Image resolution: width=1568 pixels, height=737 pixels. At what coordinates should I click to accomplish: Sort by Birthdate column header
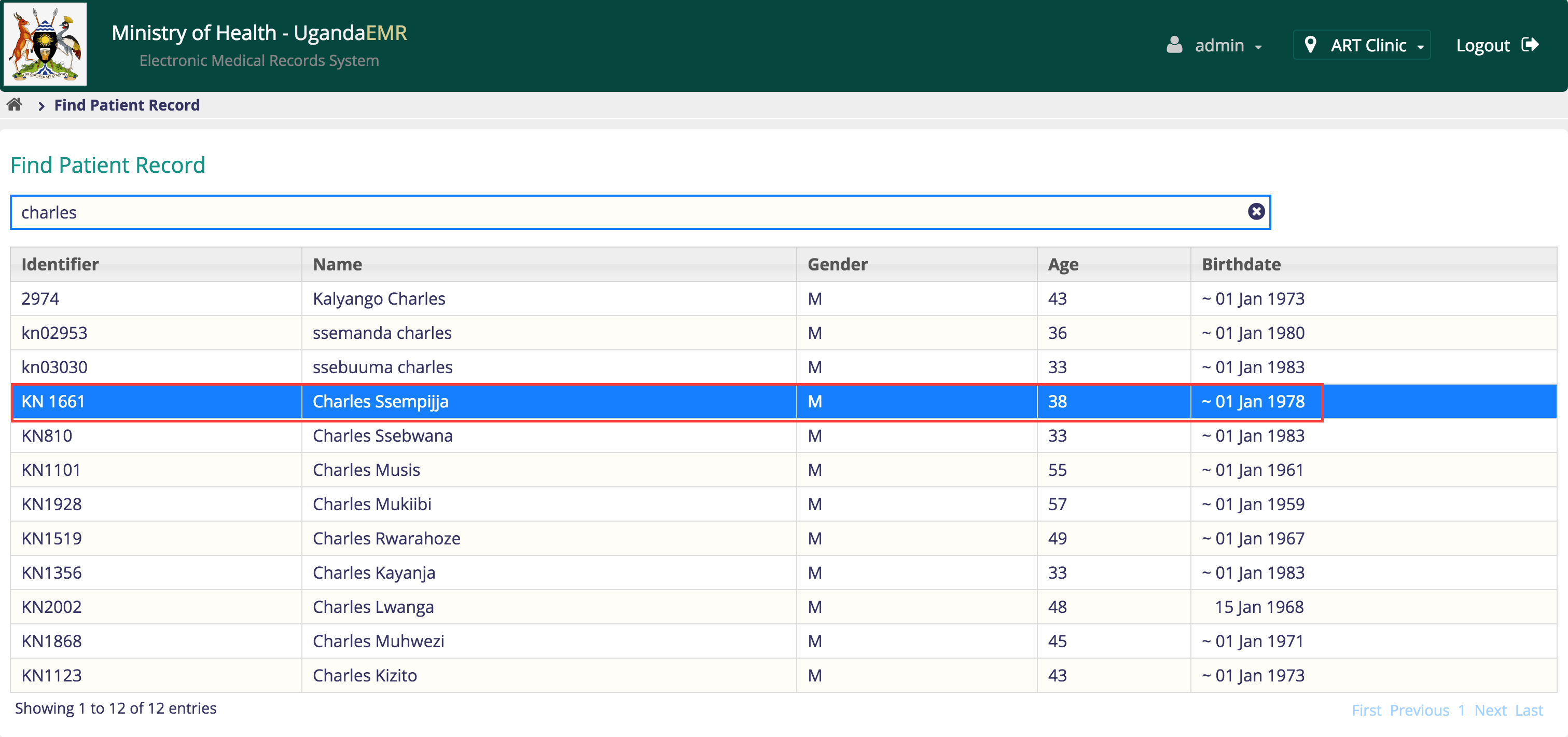pos(1241,264)
